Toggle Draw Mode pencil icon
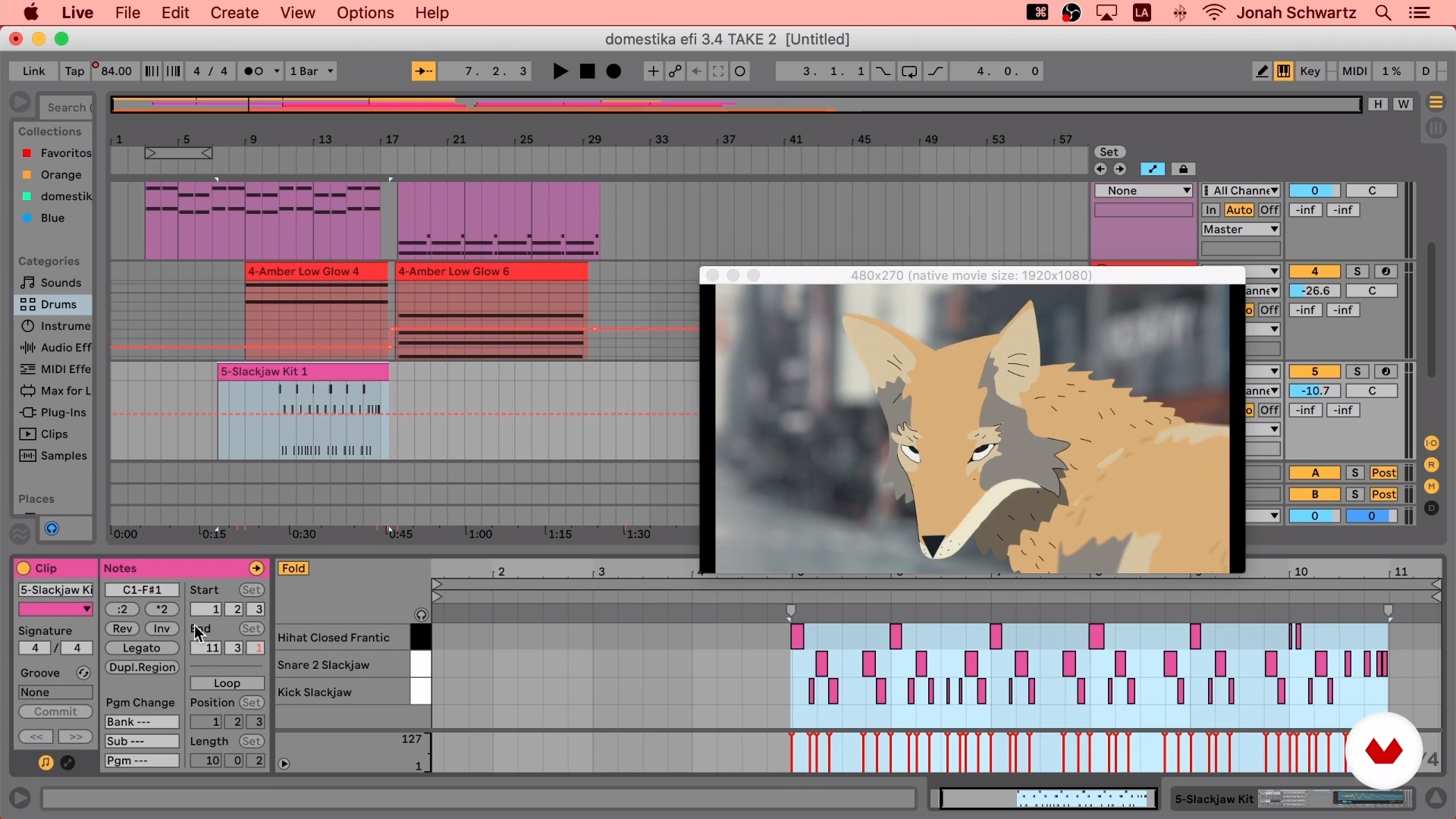 (1262, 71)
